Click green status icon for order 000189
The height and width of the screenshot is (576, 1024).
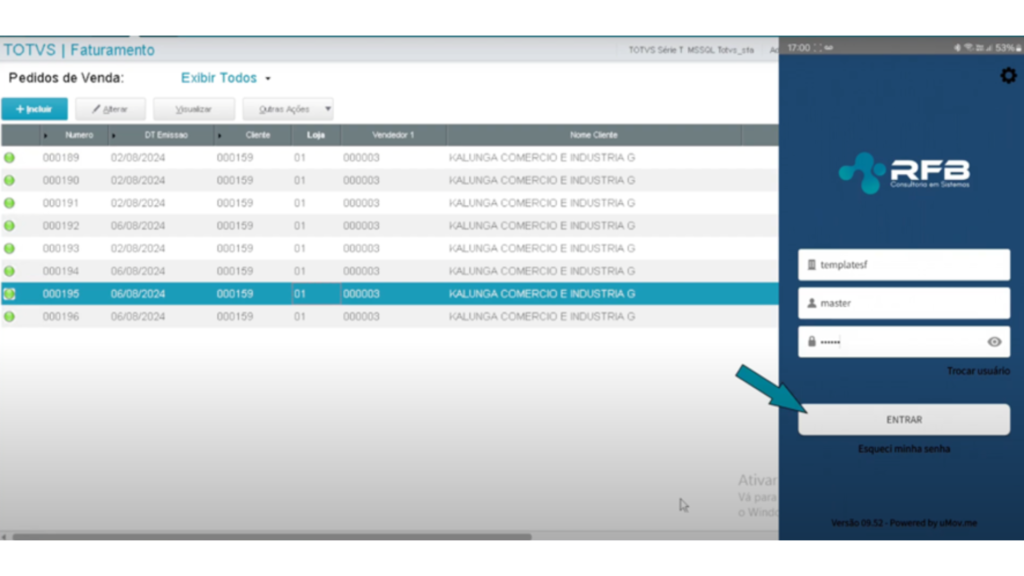(10, 158)
